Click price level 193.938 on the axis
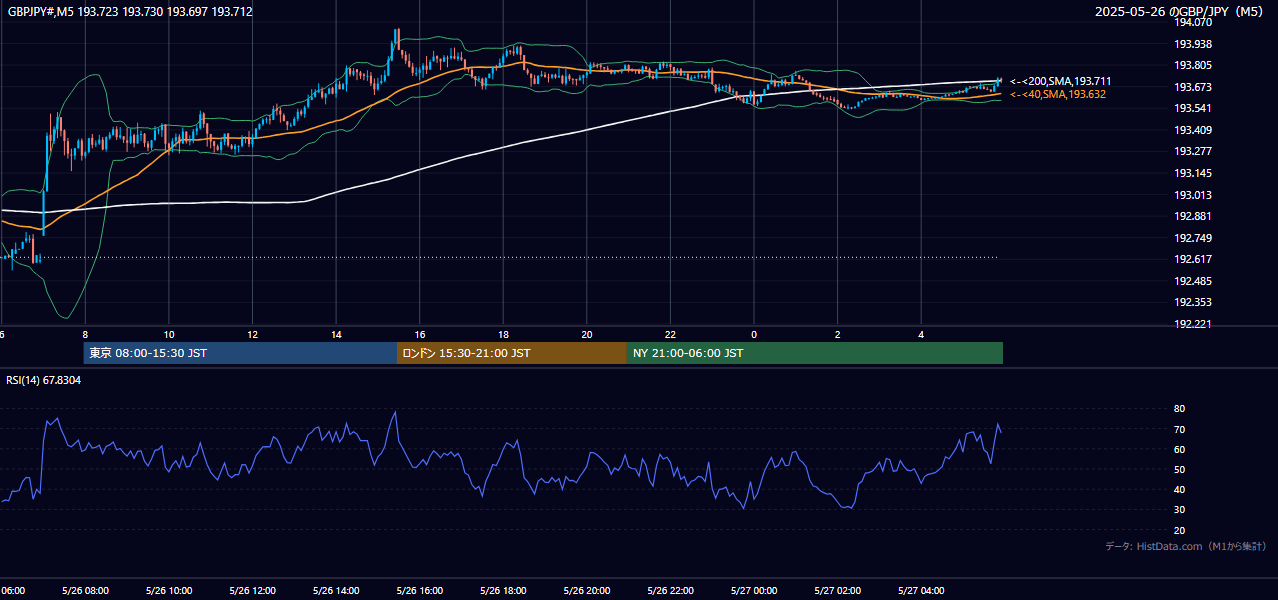This screenshot has width=1278, height=600. click(x=1192, y=44)
